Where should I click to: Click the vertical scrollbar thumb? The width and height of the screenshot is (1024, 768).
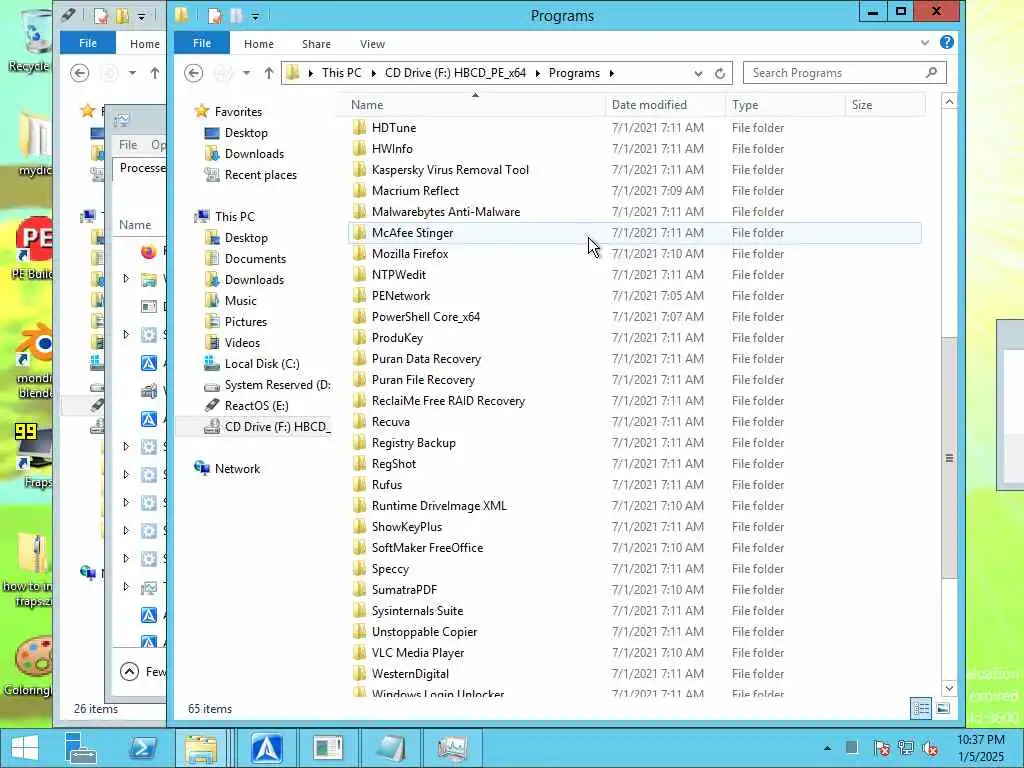949,458
